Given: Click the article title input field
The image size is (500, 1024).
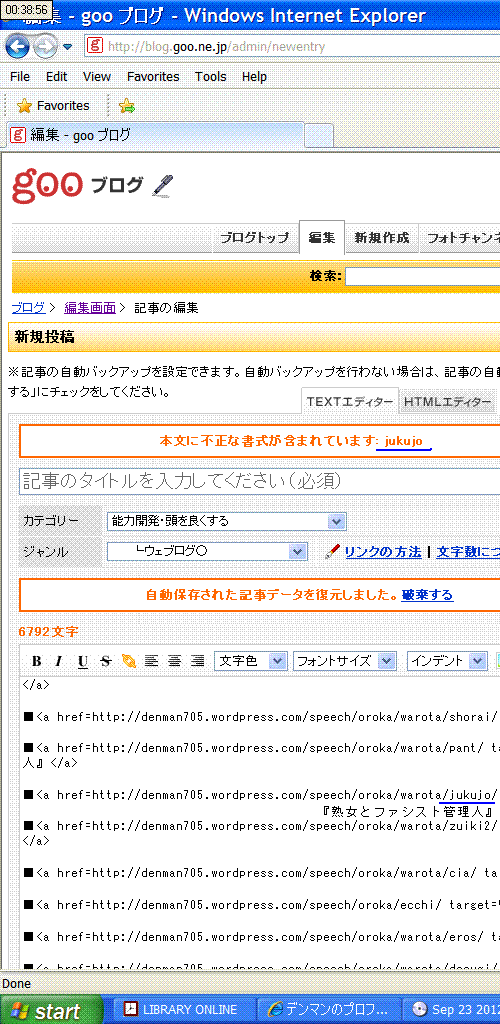Looking at the screenshot, I should pos(260,481).
